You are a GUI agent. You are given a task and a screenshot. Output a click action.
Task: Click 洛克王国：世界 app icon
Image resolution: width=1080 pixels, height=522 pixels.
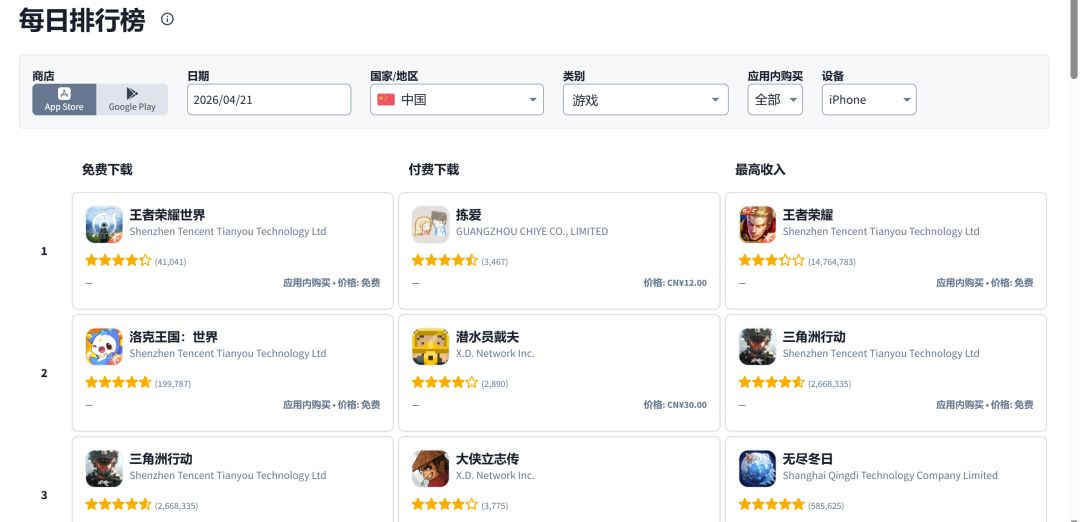tap(104, 346)
